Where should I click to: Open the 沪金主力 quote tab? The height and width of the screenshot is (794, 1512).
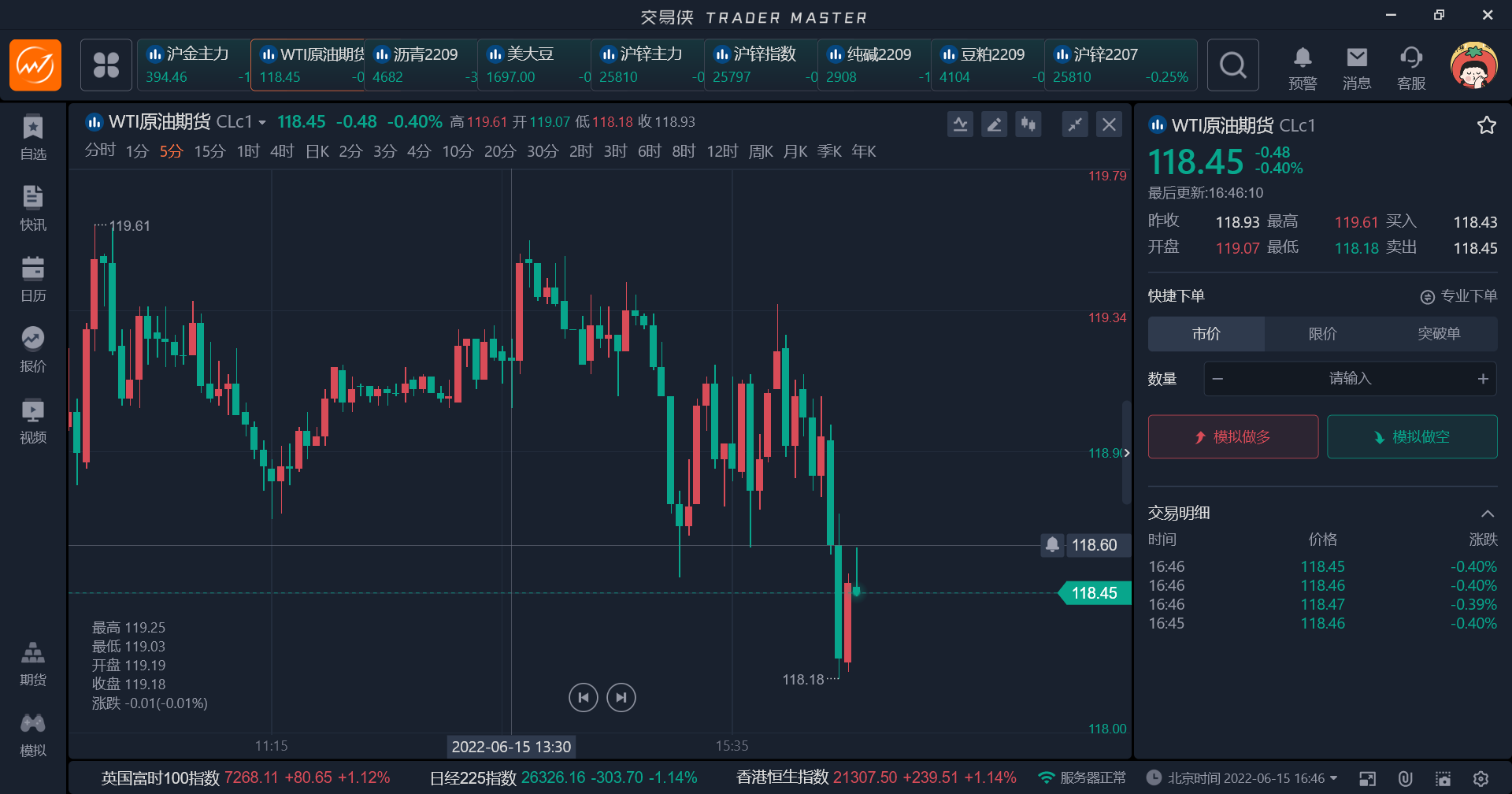(x=194, y=65)
